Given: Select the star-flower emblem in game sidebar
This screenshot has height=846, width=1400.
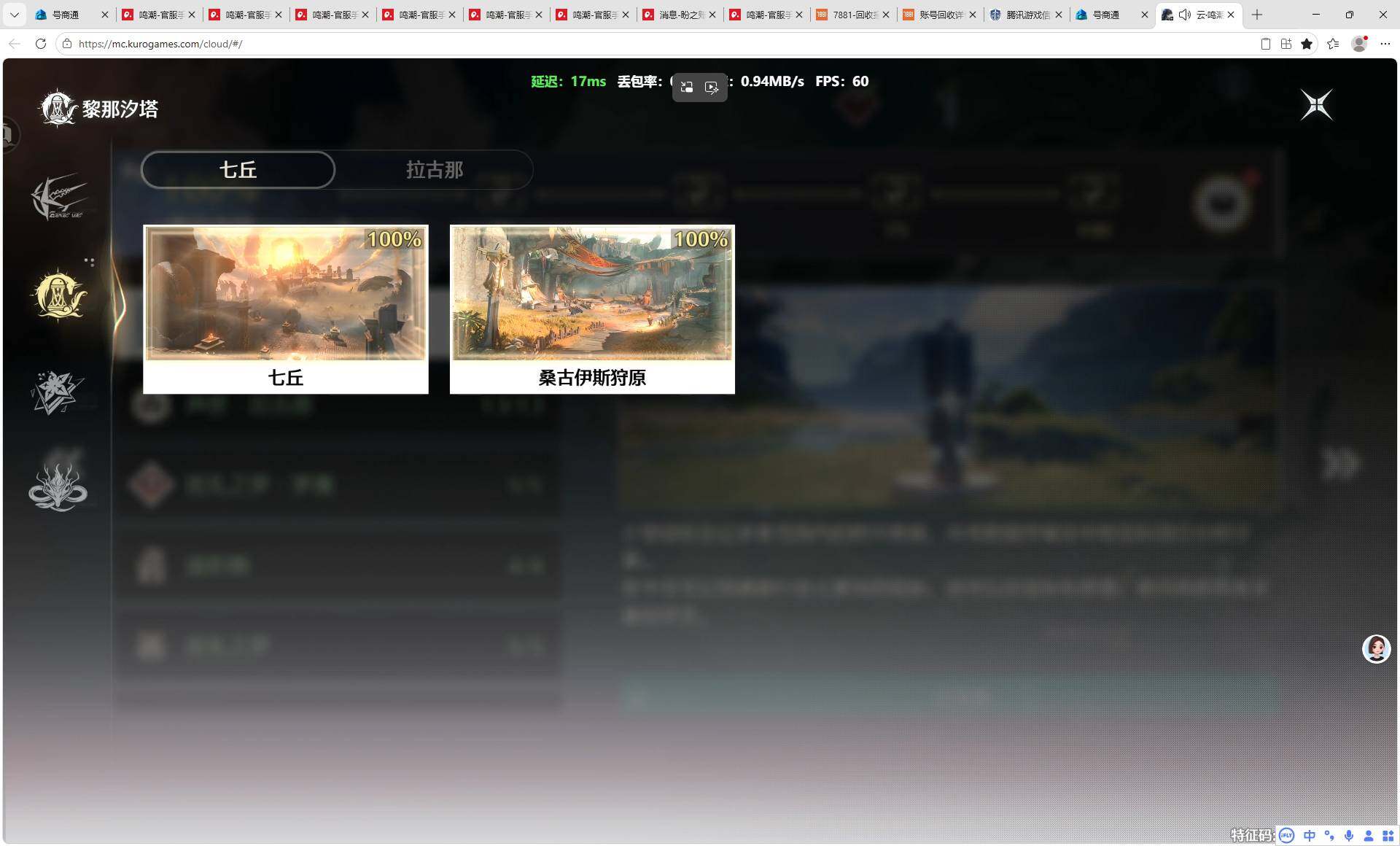Looking at the screenshot, I should 58,392.
